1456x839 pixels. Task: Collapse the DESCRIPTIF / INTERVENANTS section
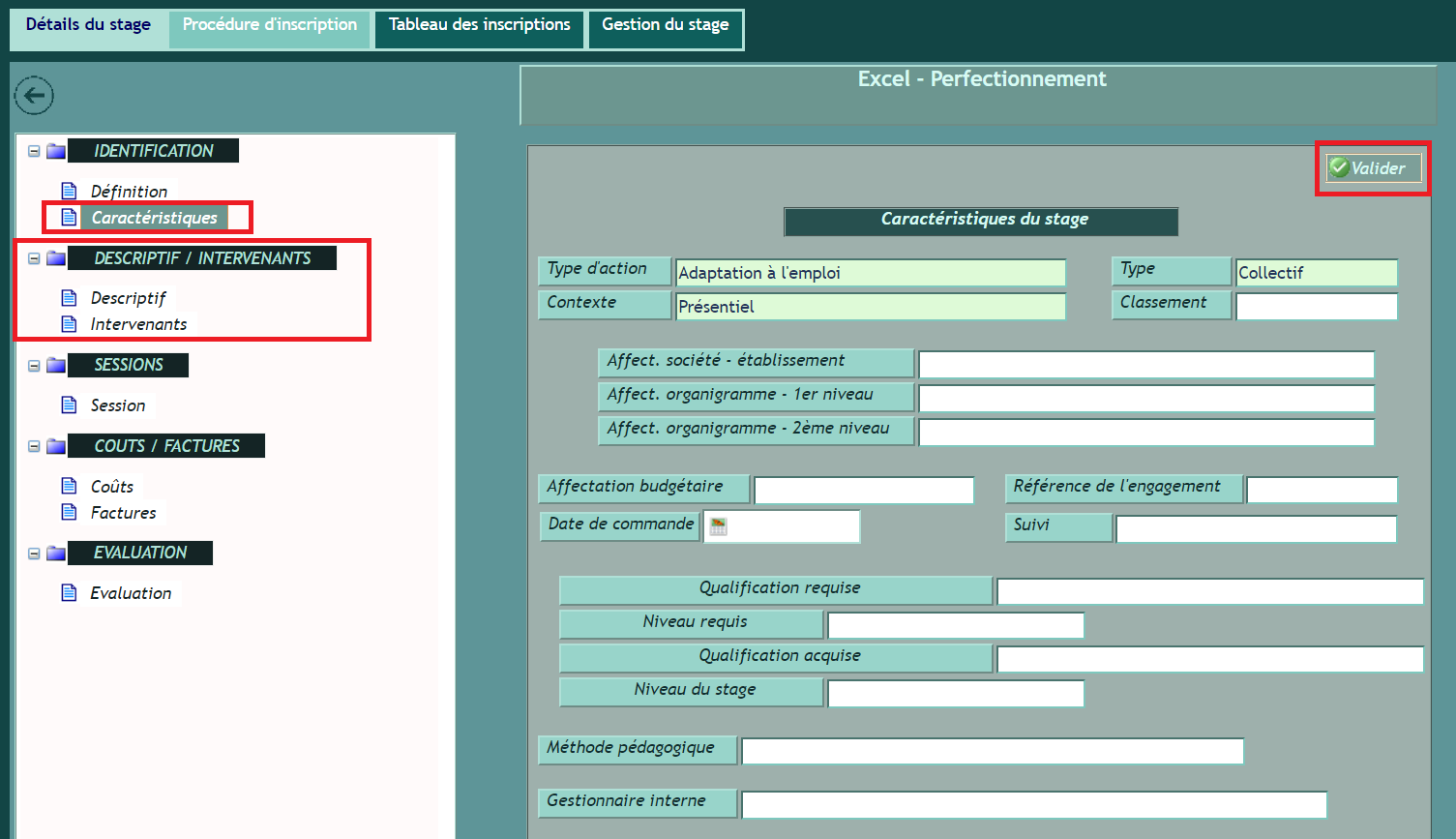[34, 258]
